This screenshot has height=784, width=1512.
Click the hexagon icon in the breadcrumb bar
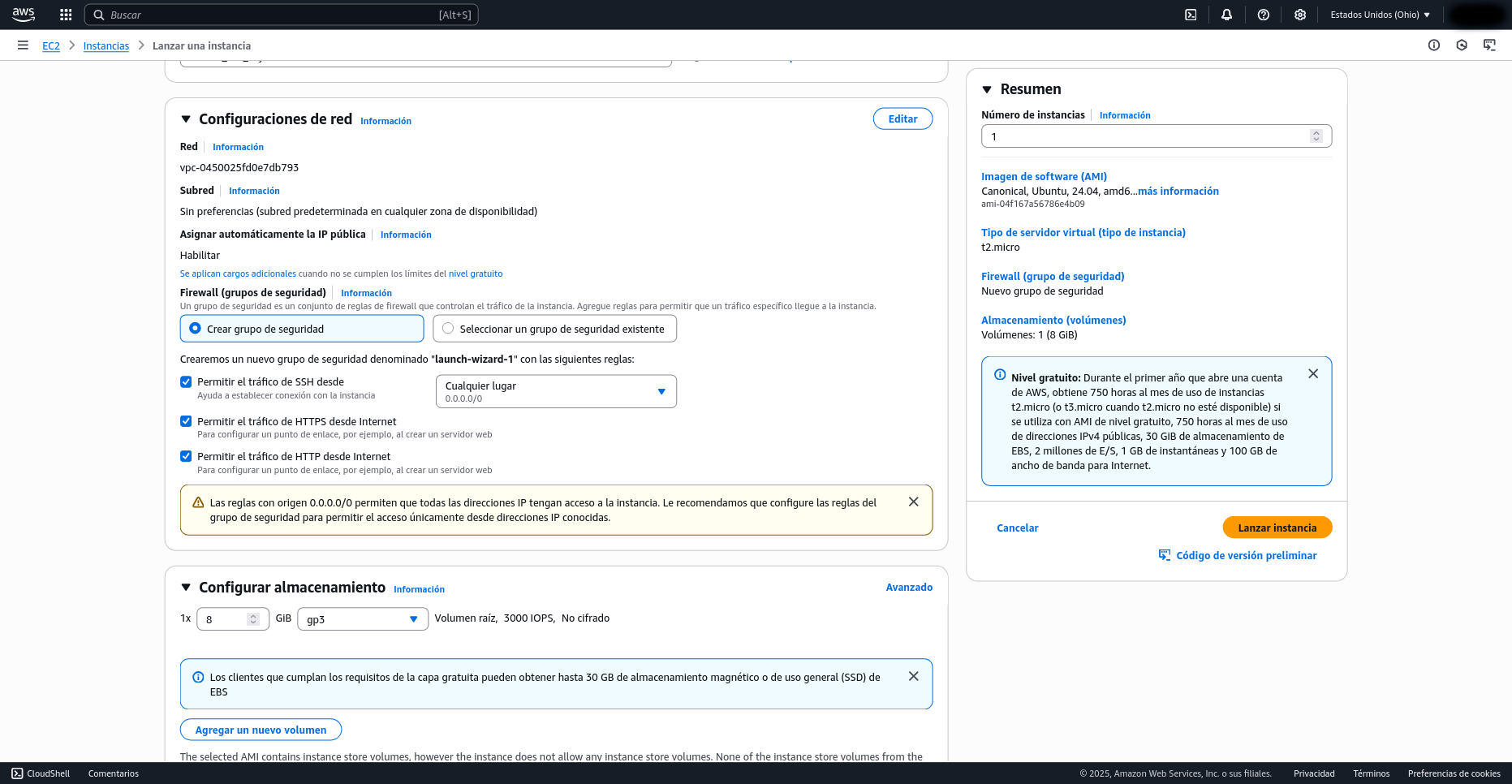(x=1462, y=45)
